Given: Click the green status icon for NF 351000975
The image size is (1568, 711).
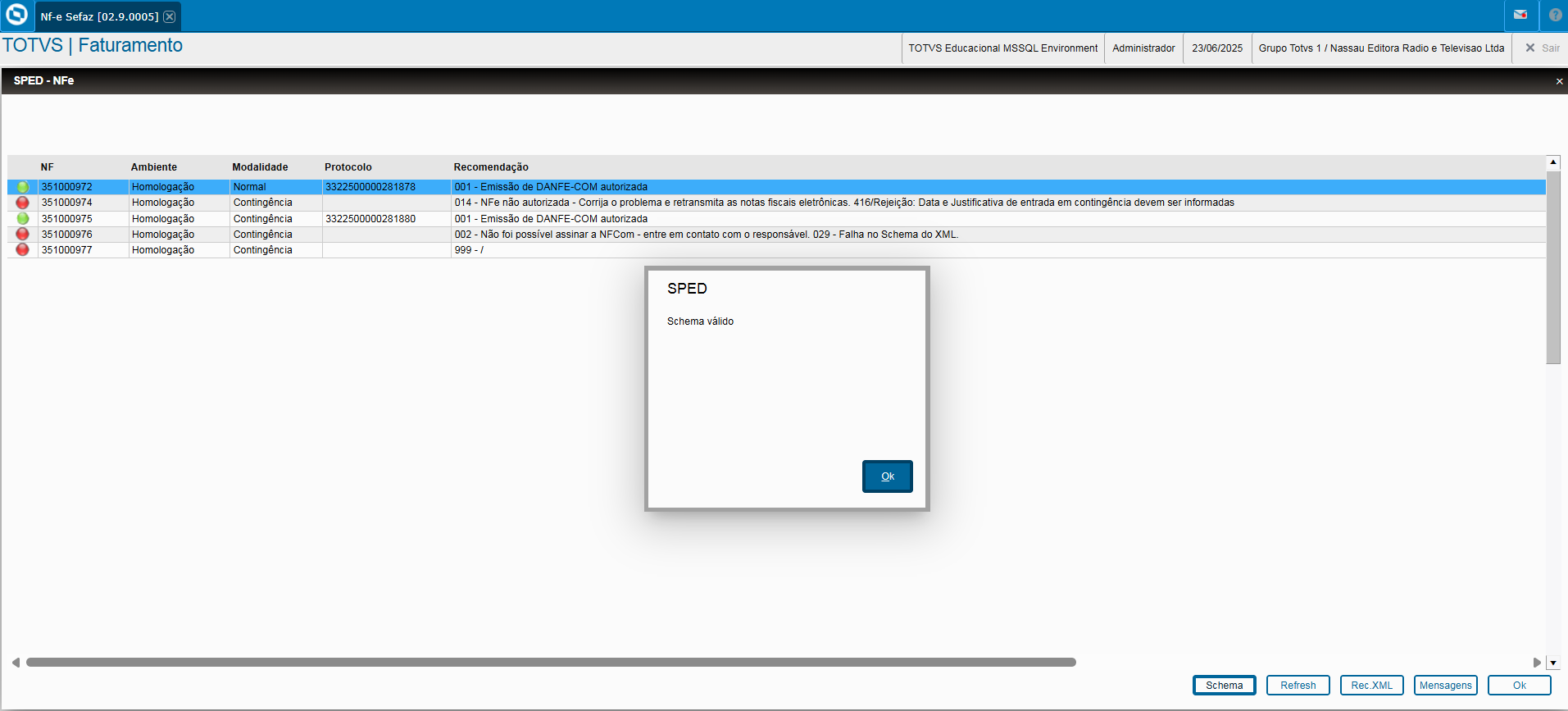Looking at the screenshot, I should tap(23, 219).
